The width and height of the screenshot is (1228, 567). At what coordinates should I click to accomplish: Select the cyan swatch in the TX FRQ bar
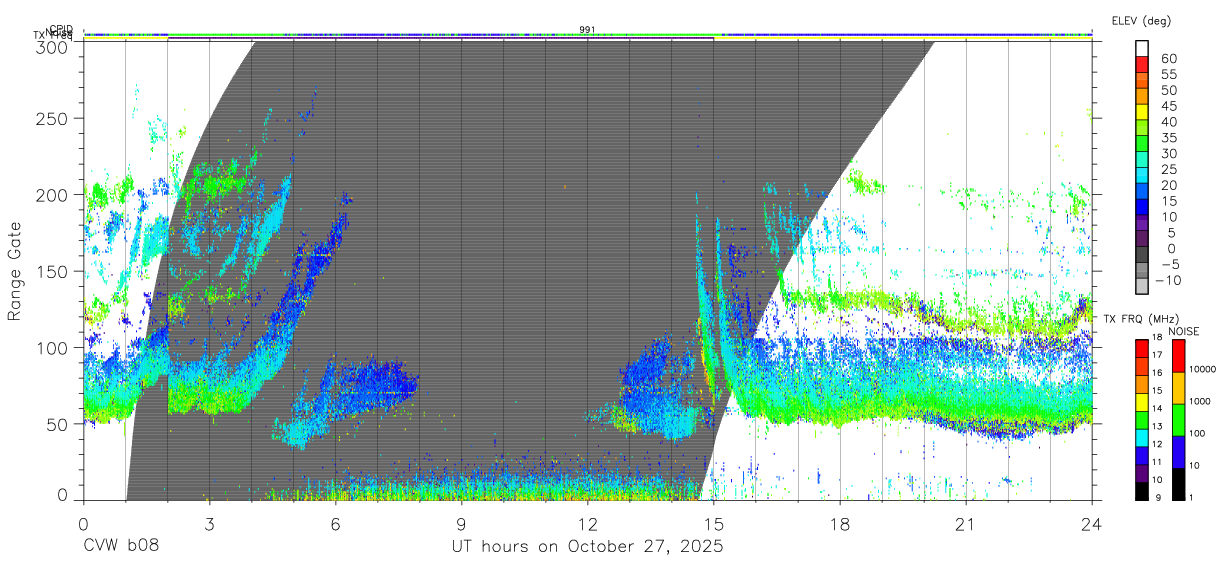(x=1142, y=438)
